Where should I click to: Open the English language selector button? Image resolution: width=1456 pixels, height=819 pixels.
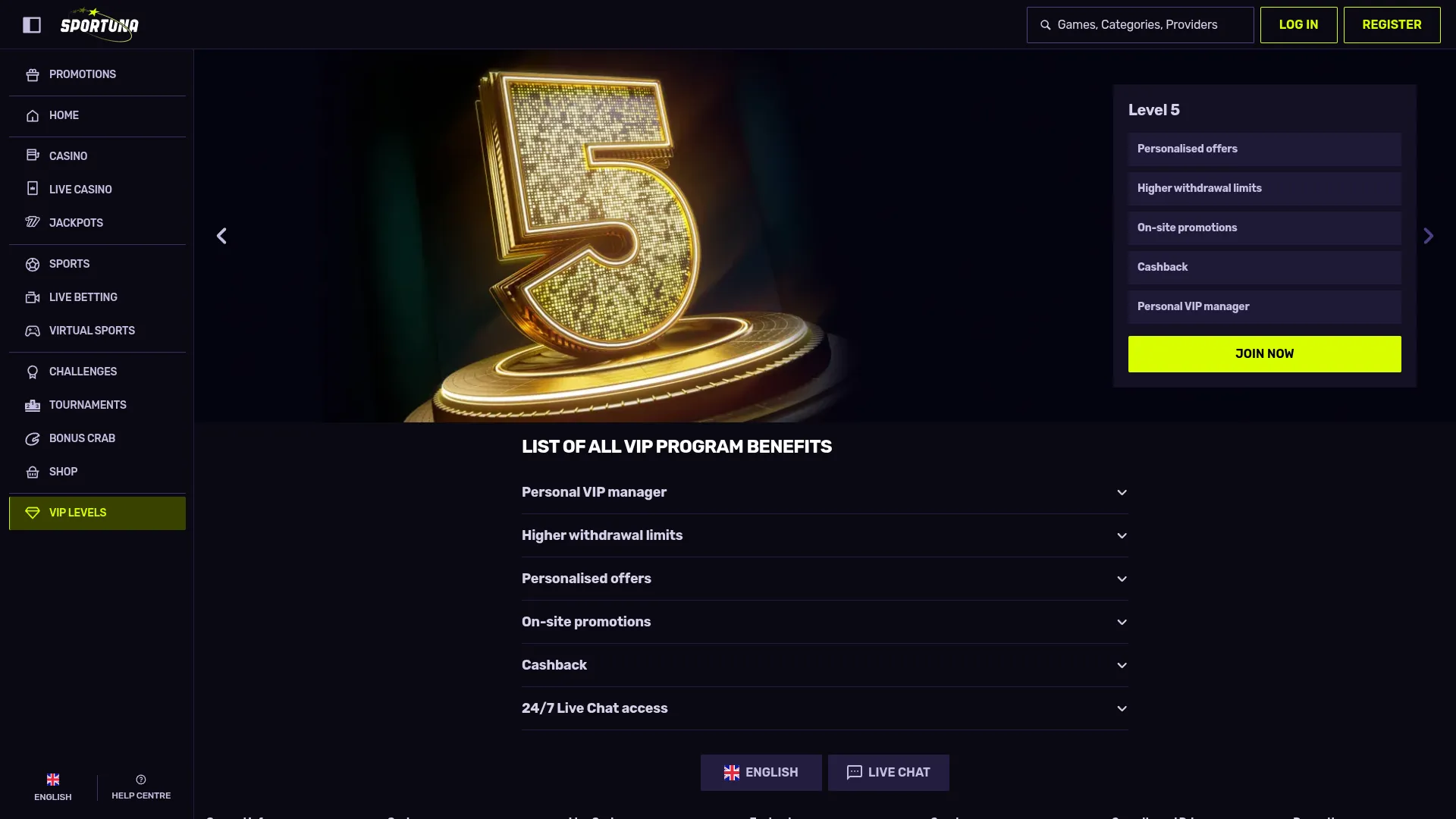pyautogui.click(x=761, y=773)
